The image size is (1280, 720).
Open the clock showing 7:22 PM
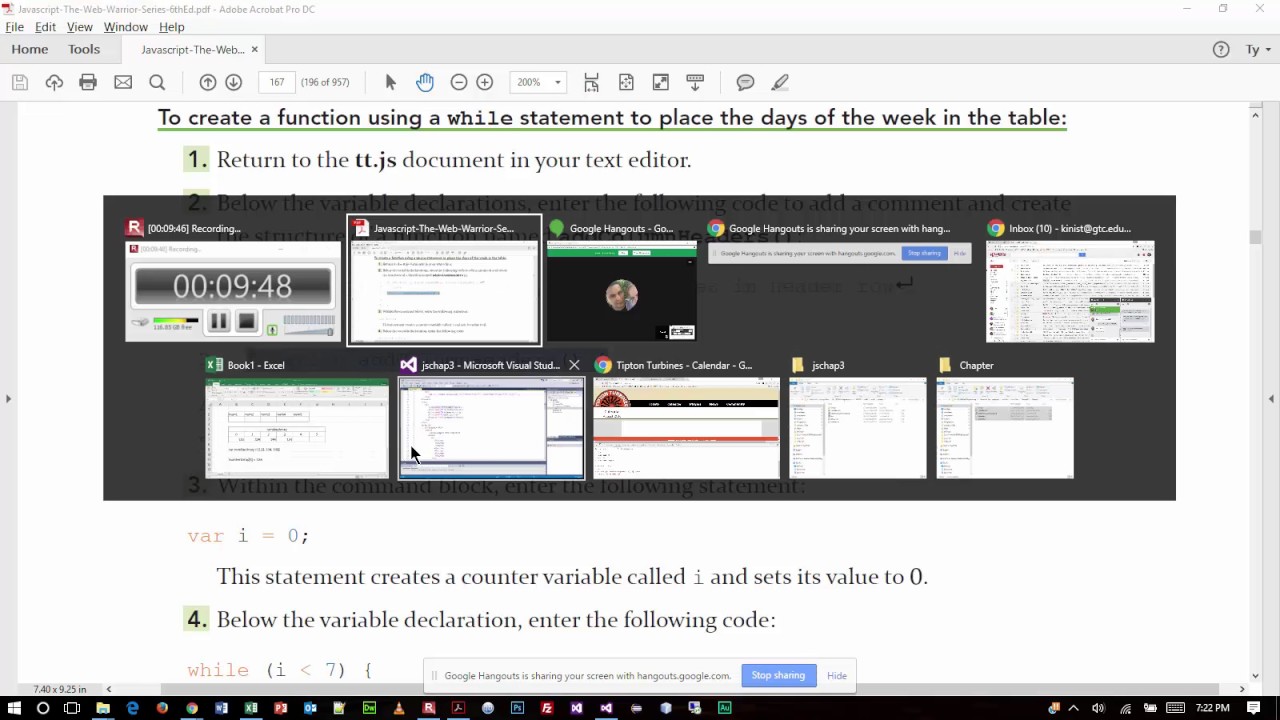1213,708
